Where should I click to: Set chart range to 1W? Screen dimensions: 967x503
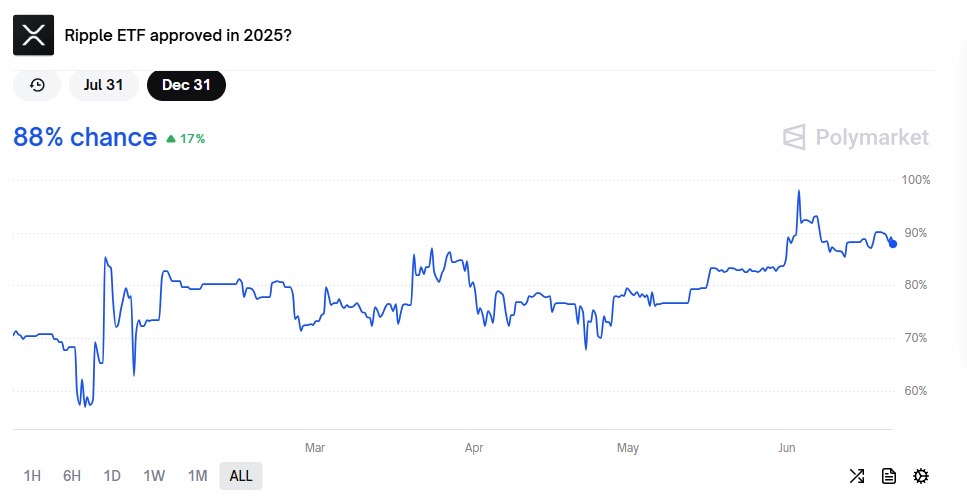[x=154, y=476]
